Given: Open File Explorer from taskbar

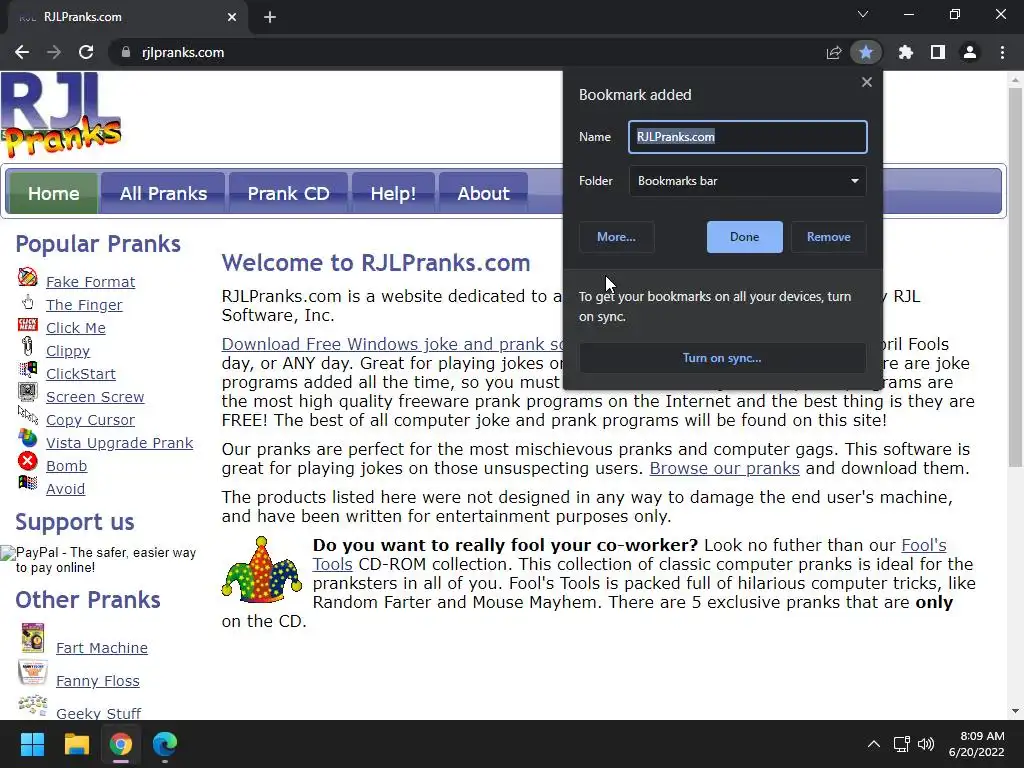Looking at the screenshot, I should pyautogui.click(x=76, y=744).
